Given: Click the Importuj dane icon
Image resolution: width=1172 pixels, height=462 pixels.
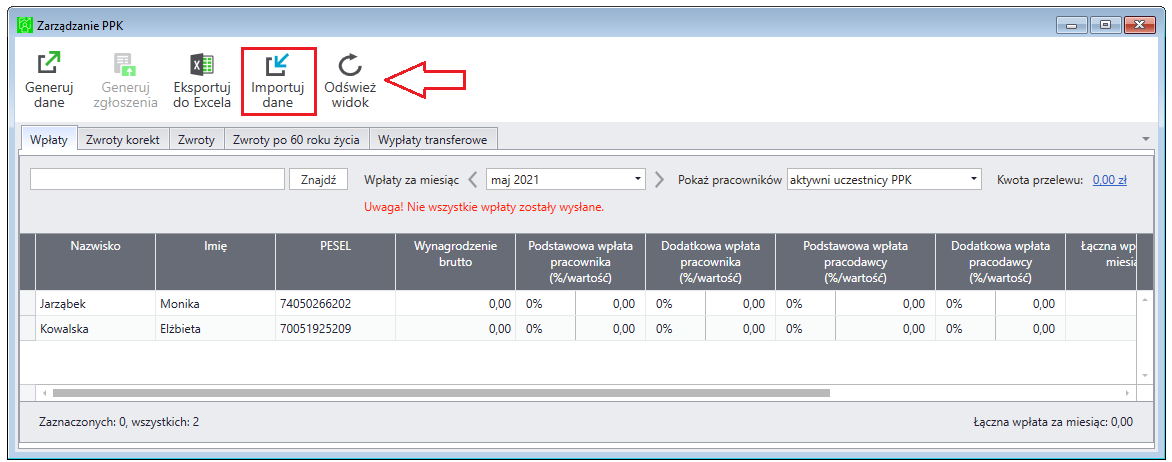Looking at the screenshot, I should click(277, 66).
